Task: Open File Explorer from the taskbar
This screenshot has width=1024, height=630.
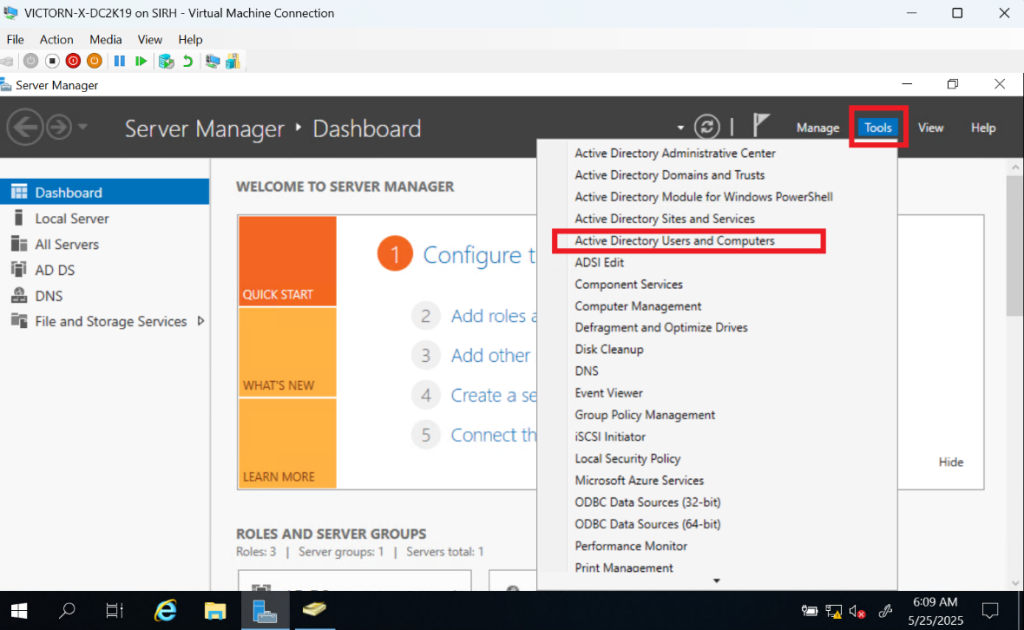Action: [215, 610]
